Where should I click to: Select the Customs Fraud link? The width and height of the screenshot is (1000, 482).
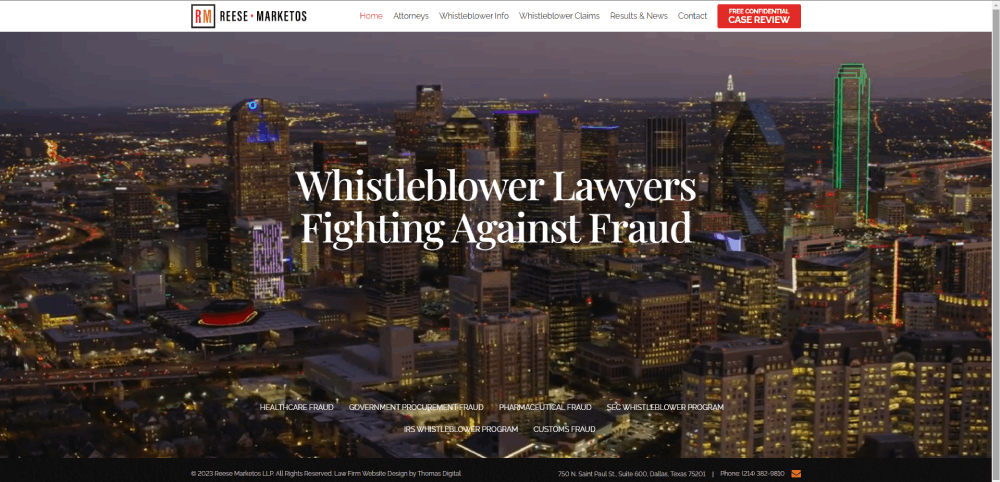click(x=564, y=429)
